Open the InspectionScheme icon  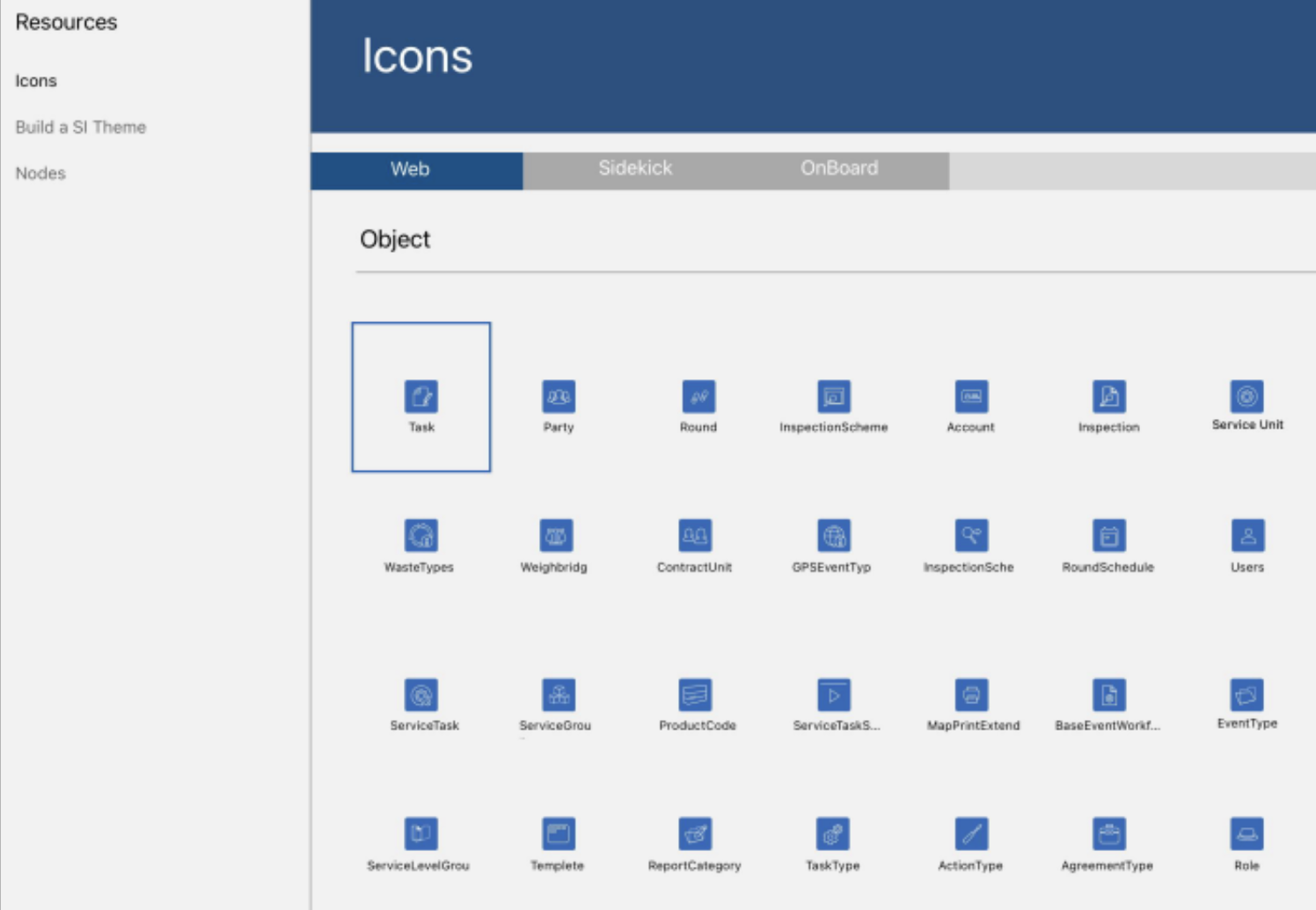[833, 397]
